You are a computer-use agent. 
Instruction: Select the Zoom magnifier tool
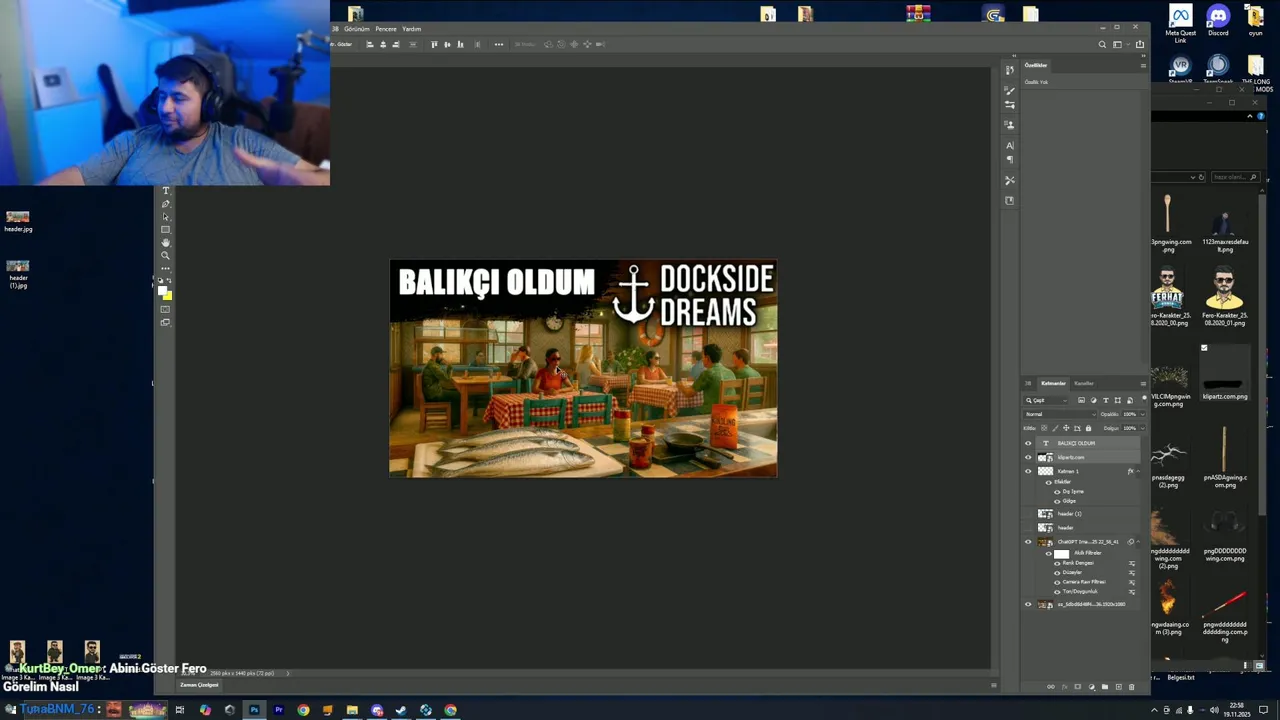(x=166, y=255)
